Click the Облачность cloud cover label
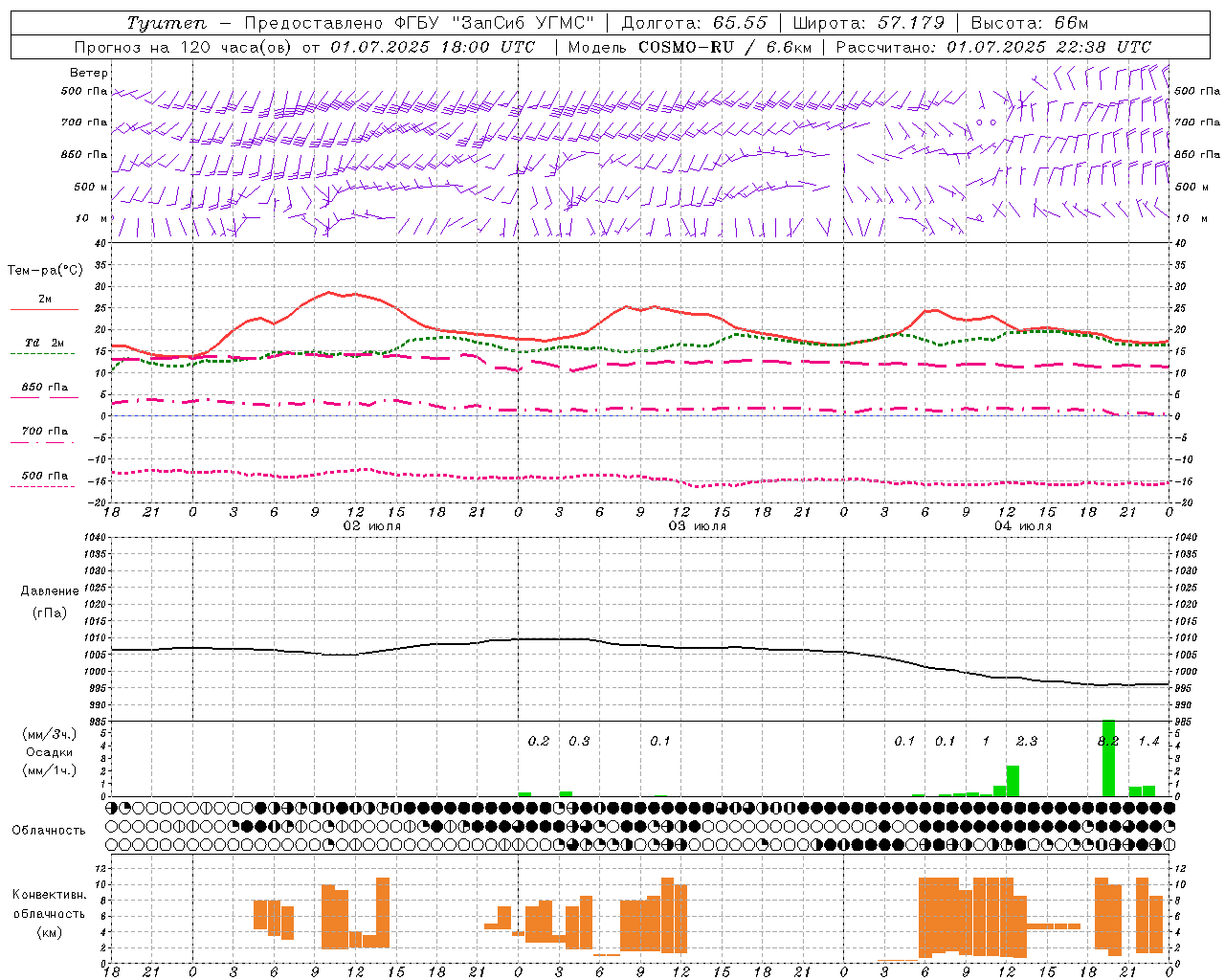This screenshot has height=980, width=1225. pos(49,831)
